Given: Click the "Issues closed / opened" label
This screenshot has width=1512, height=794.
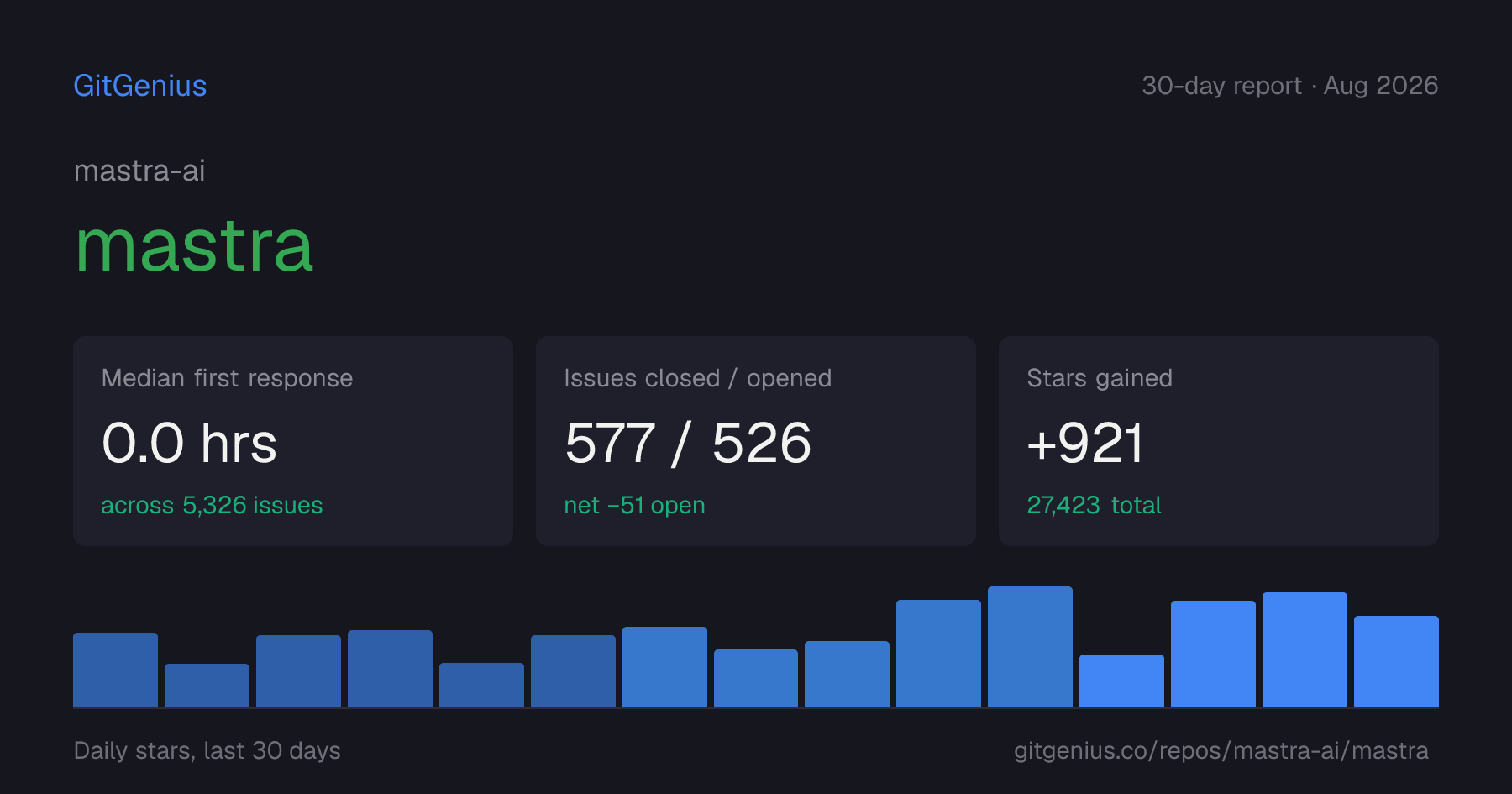Looking at the screenshot, I should 697,378.
